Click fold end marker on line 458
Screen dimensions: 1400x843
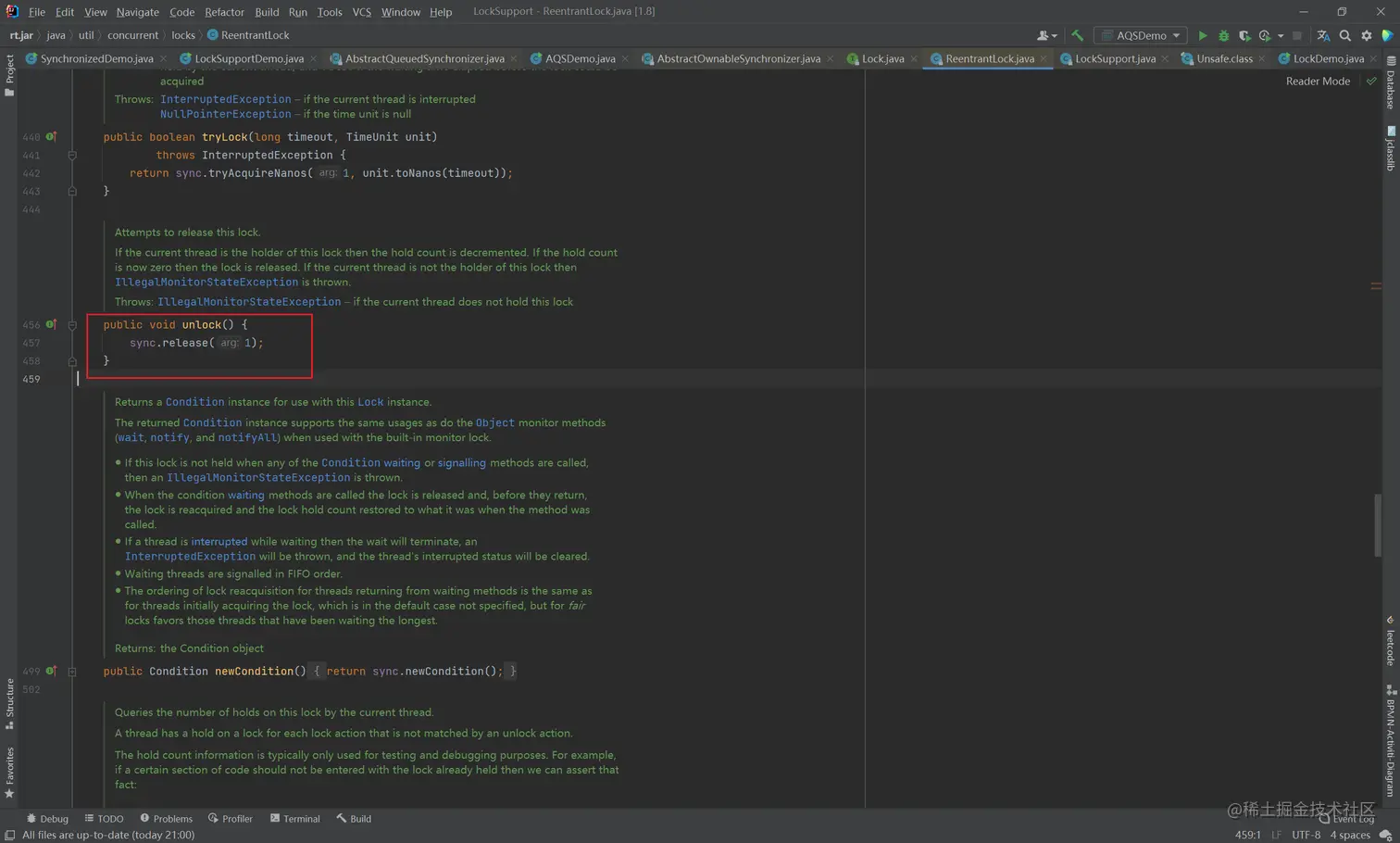pyautogui.click(x=72, y=361)
